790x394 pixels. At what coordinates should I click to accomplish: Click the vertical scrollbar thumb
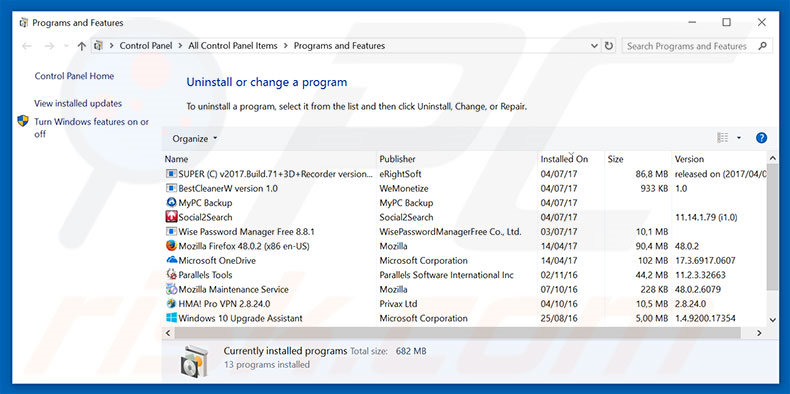(772, 227)
